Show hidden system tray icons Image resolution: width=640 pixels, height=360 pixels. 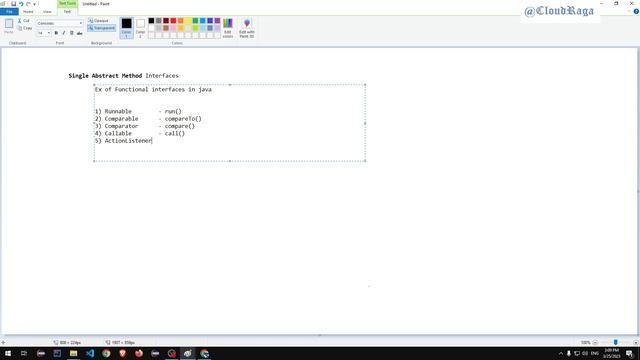560,353
